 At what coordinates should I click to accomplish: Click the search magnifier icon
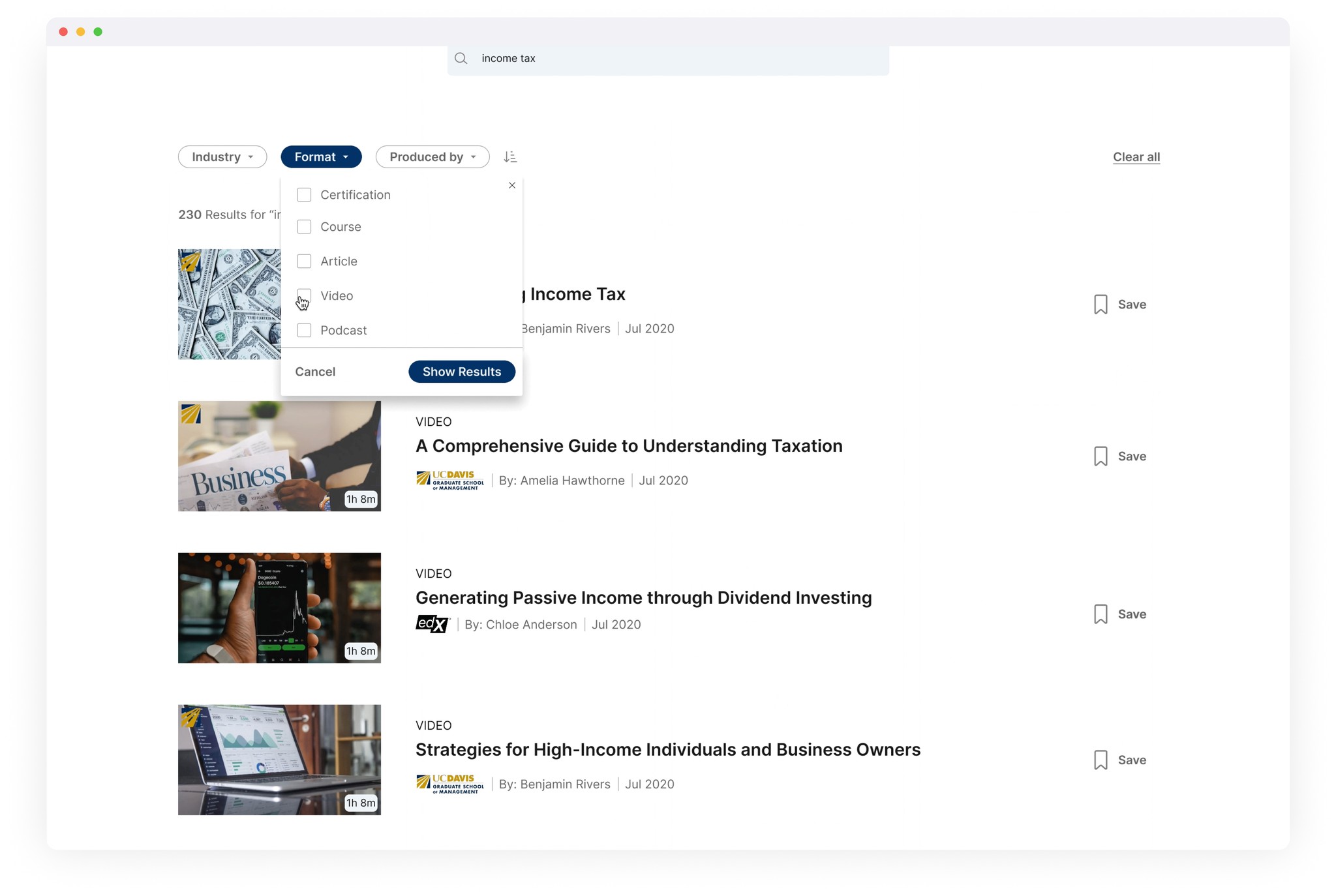[461, 58]
